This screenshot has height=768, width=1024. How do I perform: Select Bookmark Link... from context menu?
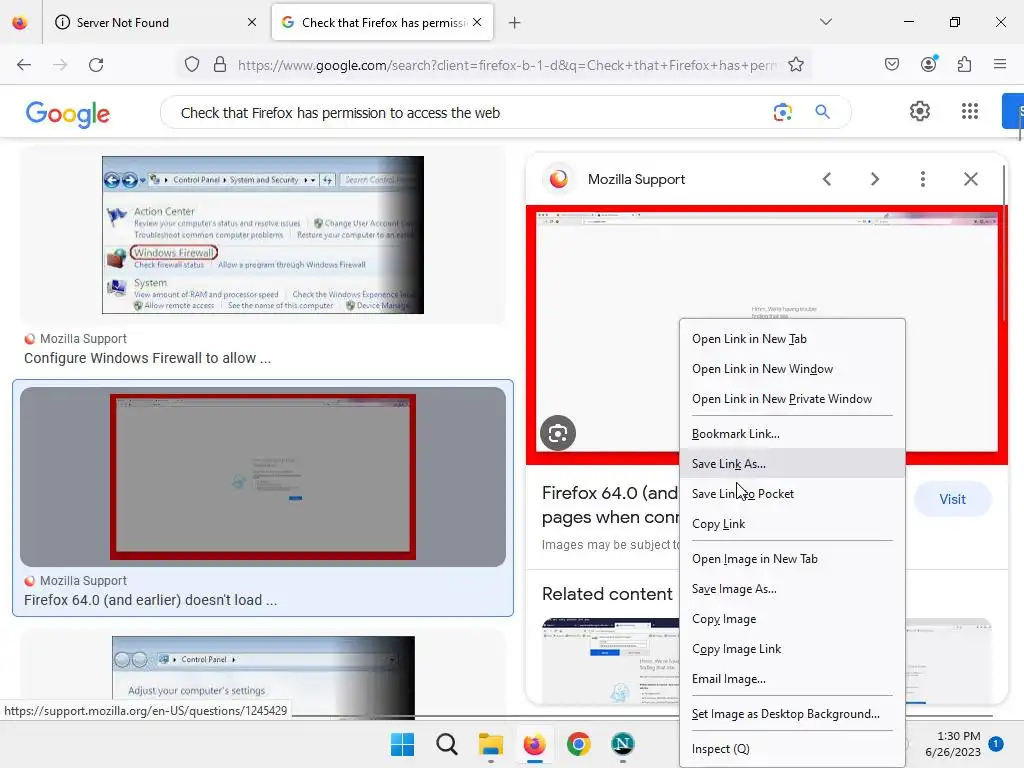tap(792, 434)
